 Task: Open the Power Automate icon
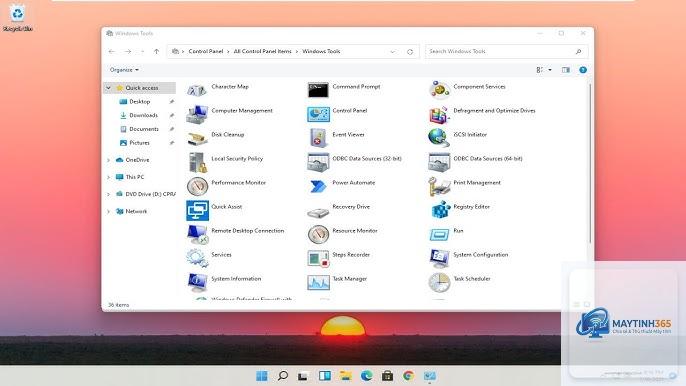[318, 186]
